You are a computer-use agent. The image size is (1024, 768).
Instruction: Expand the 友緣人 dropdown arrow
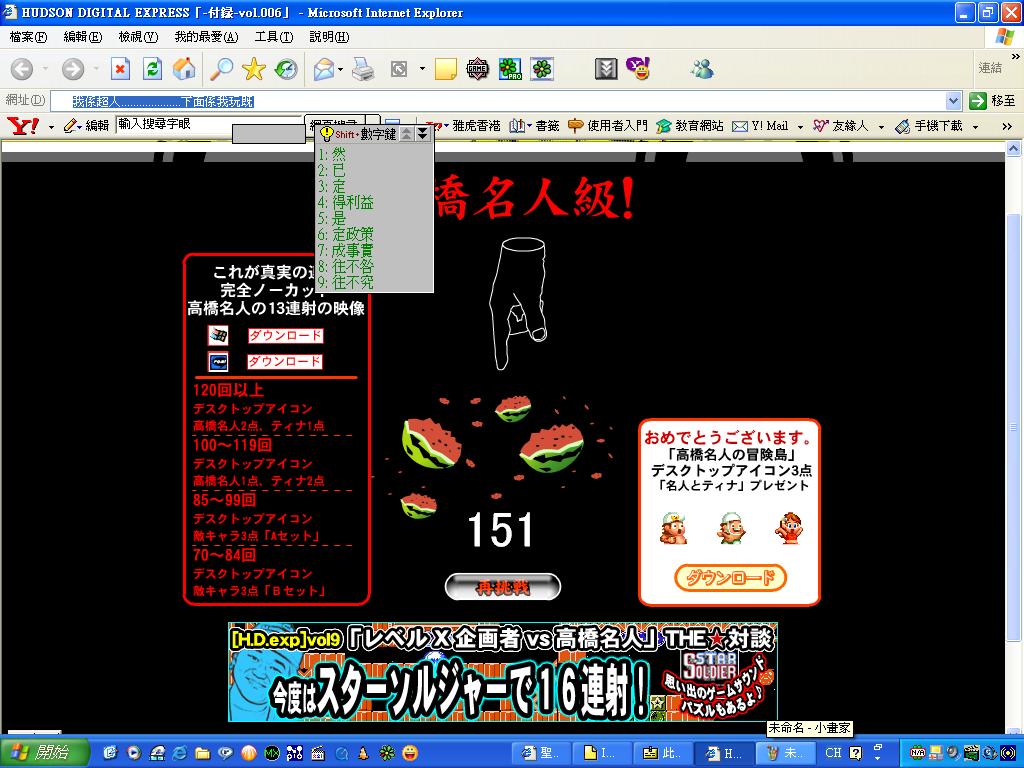881,126
